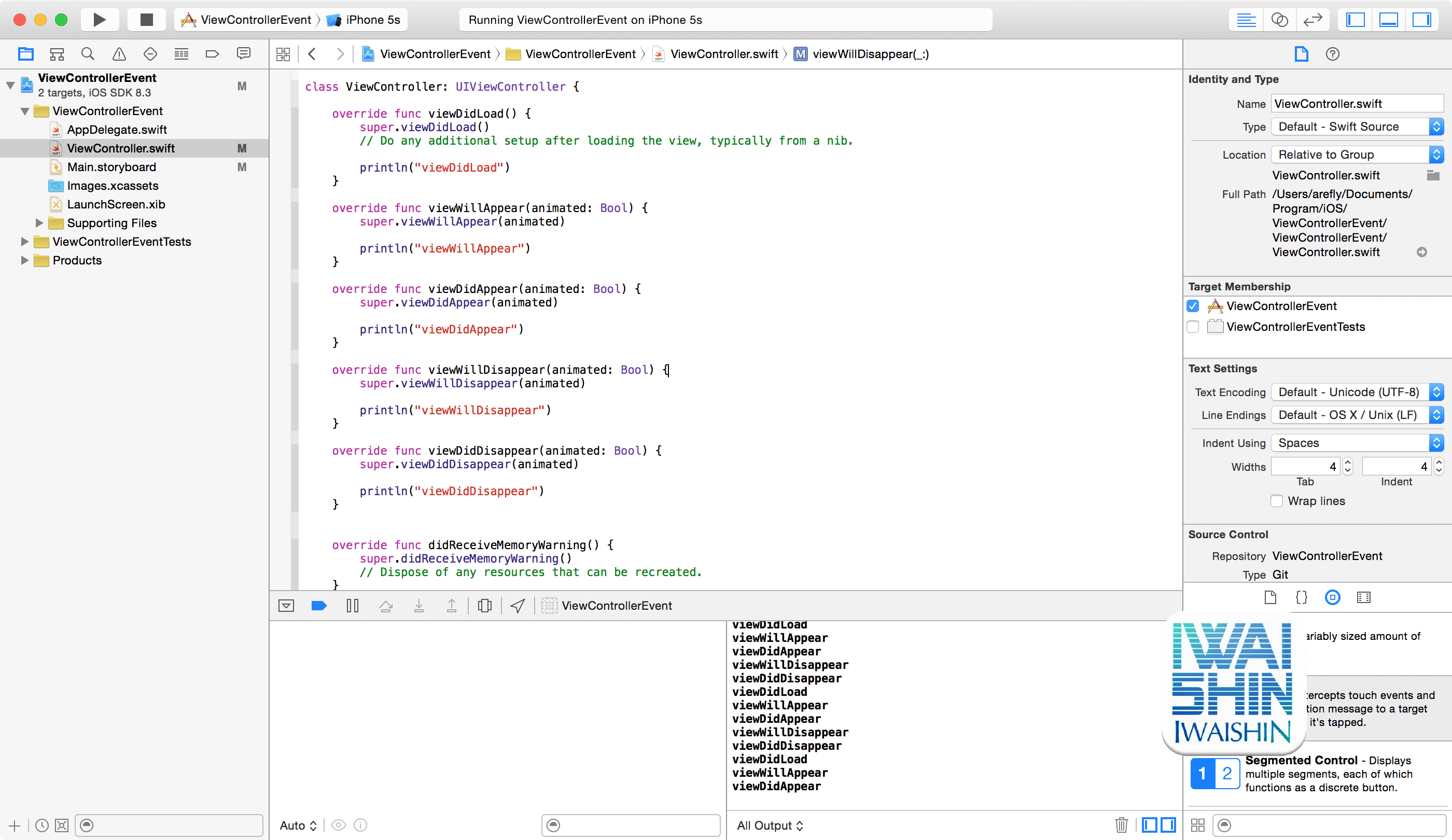Click the Name field ViewController.swift
The height and width of the screenshot is (840, 1452).
[x=1357, y=104]
